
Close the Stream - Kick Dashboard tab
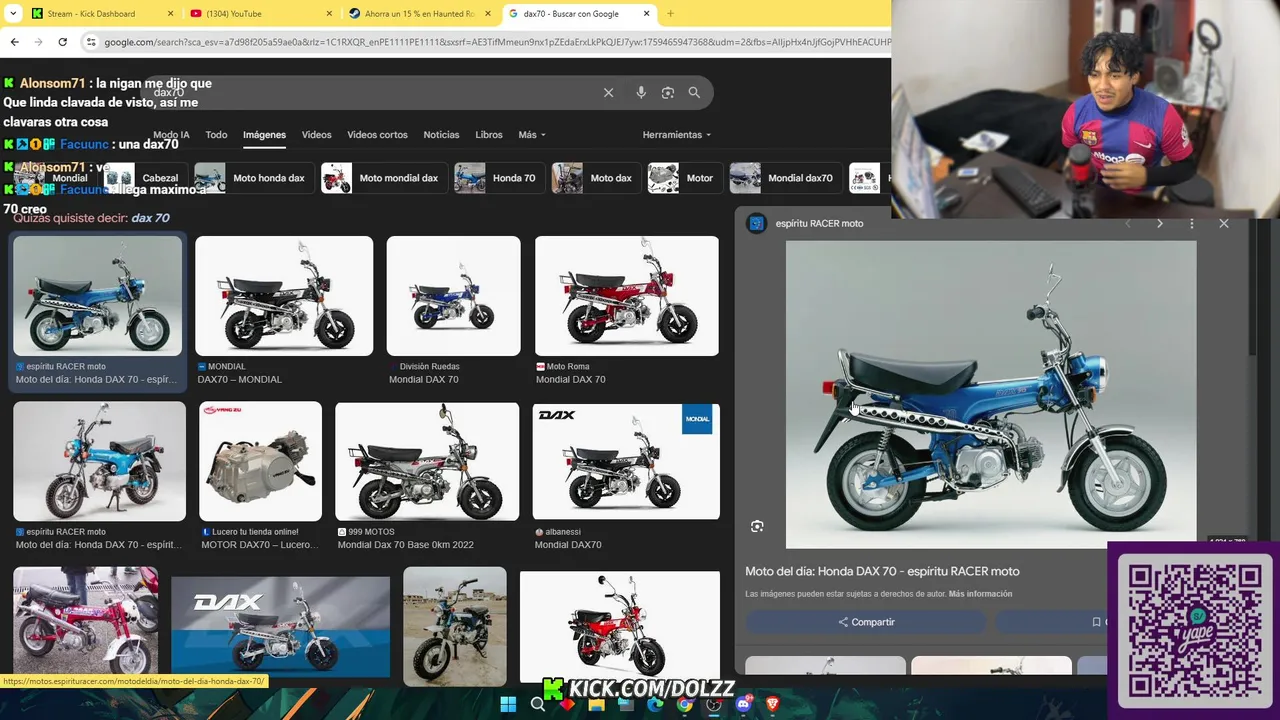coord(169,14)
